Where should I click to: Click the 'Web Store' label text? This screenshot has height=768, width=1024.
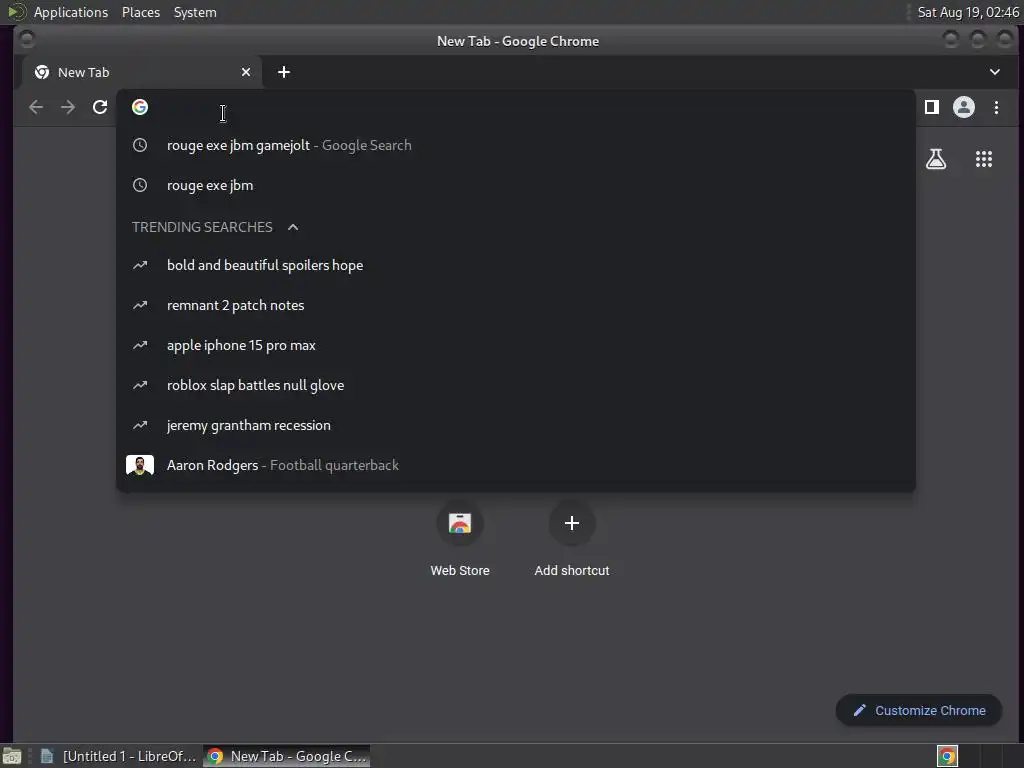pos(460,571)
